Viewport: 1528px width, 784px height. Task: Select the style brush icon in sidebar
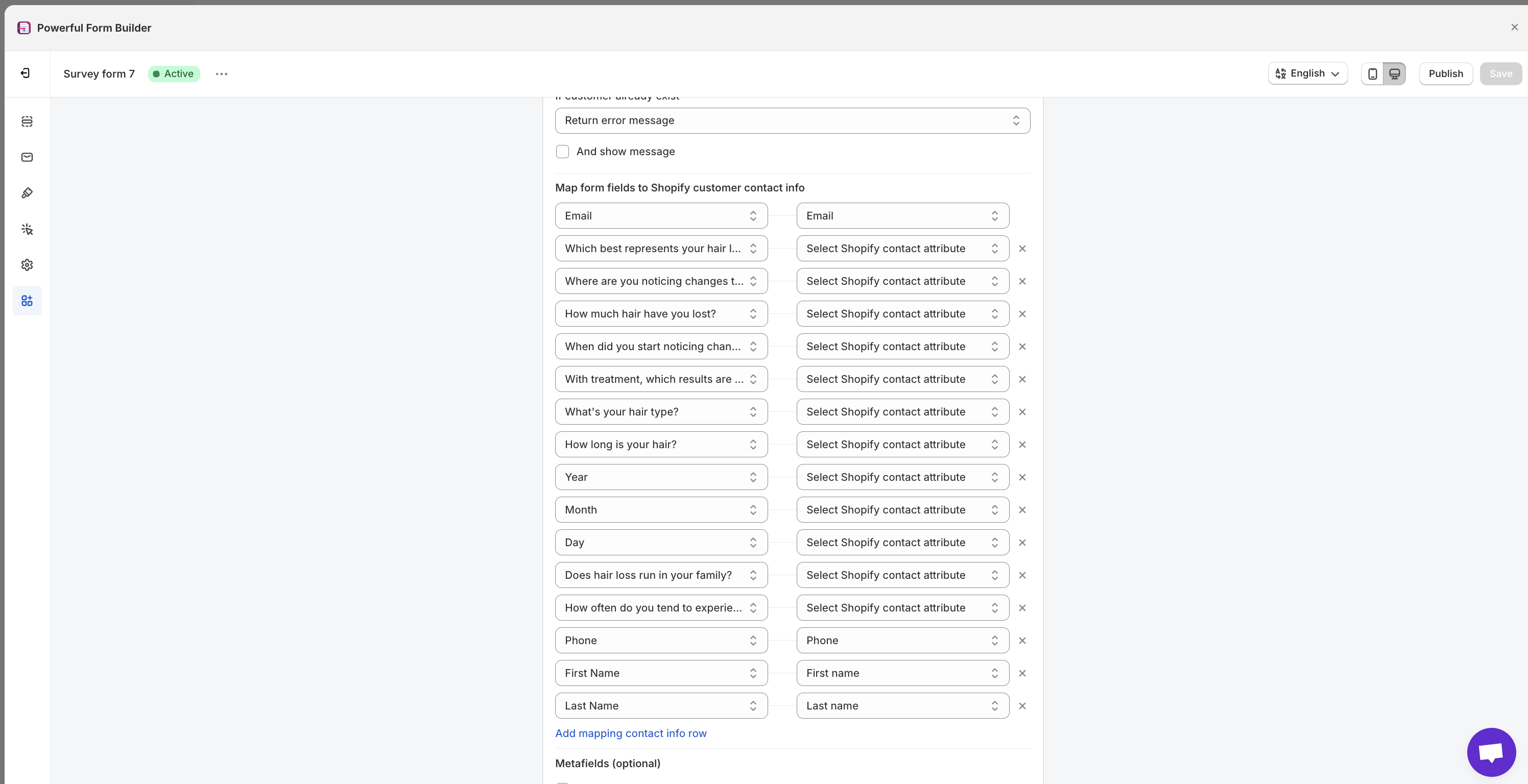pyautogui.click(x=27, y=193)
